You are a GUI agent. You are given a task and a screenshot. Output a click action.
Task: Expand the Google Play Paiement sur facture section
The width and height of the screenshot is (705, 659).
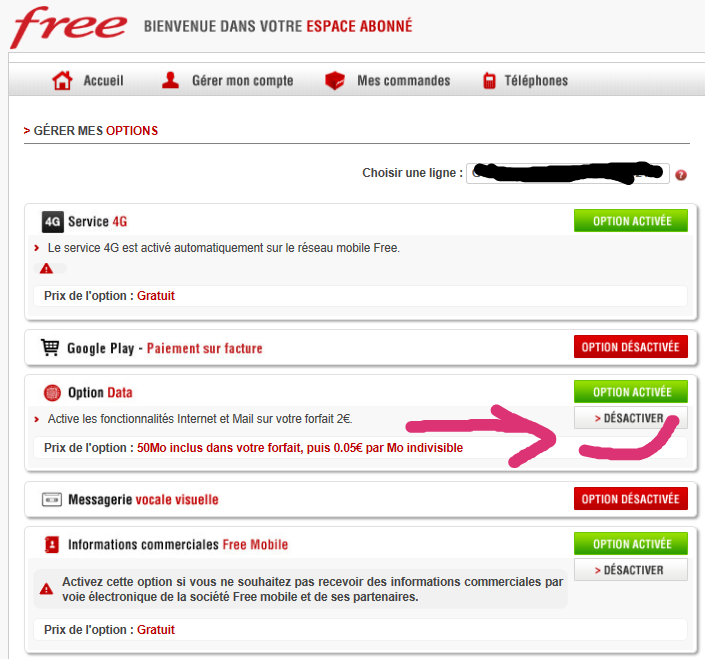coord(165,348)
